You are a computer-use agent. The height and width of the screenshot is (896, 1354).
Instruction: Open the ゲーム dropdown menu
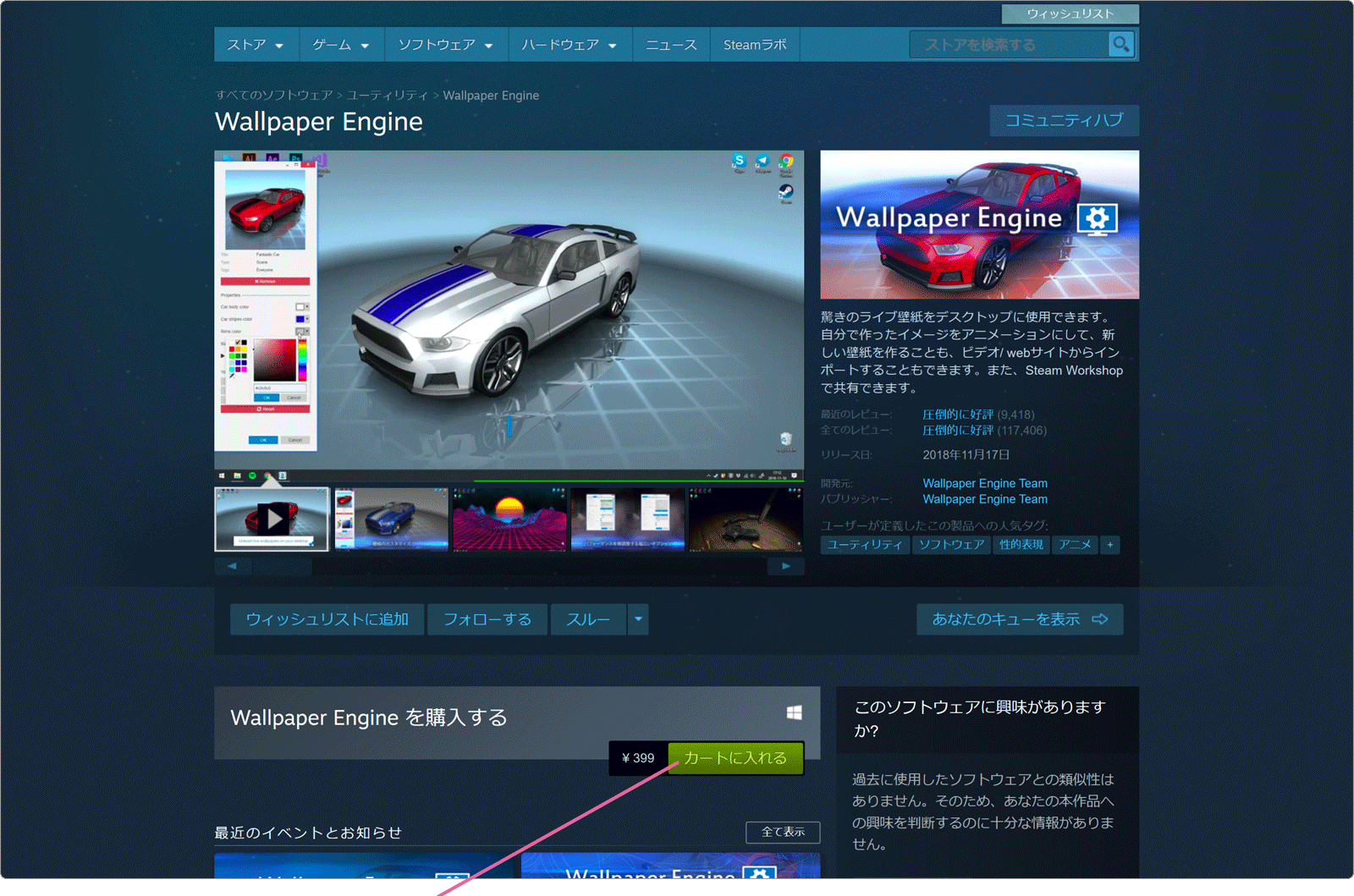tap(341, 45)
